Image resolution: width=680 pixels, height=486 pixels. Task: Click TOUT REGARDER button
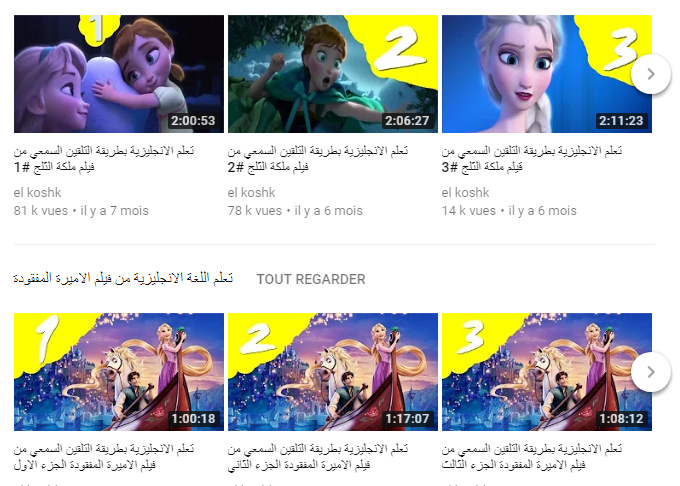[x=311, y=279]
